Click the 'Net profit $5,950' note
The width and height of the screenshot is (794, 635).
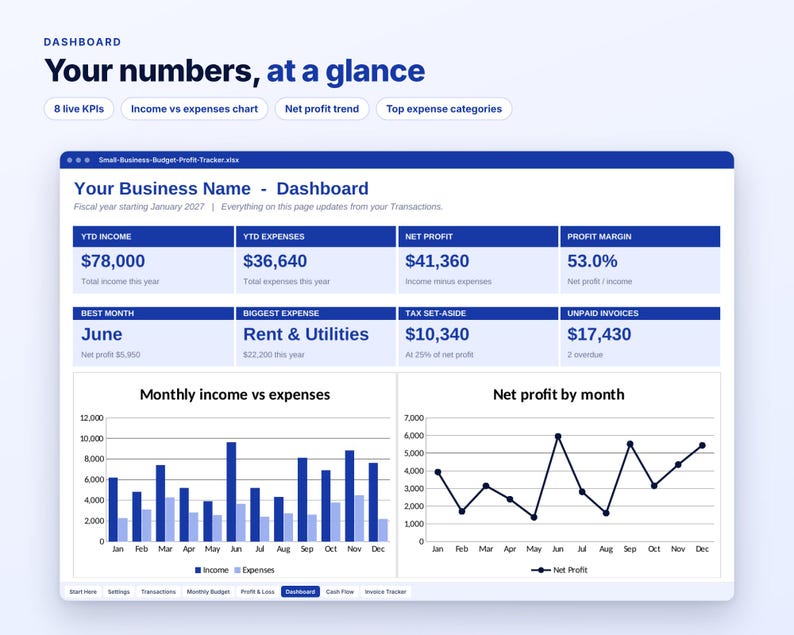point(110,354)
